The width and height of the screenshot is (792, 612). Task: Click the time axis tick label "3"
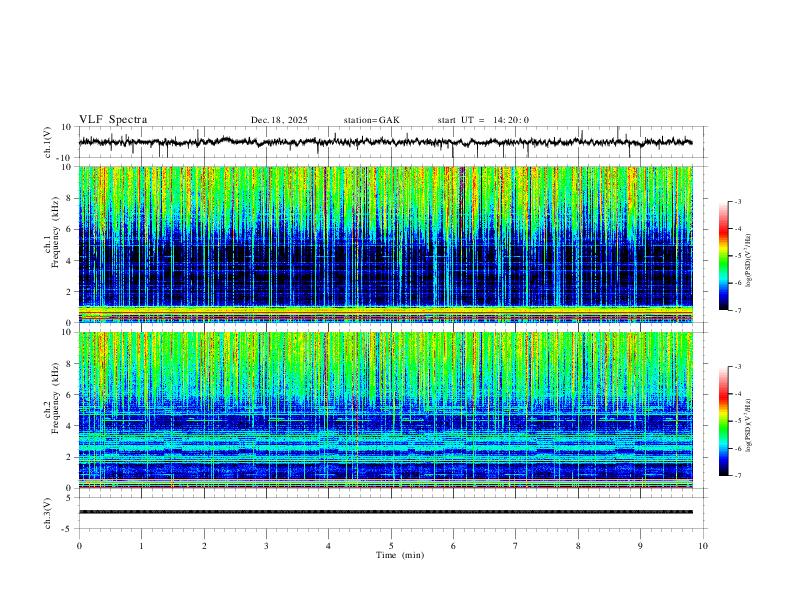266,546
